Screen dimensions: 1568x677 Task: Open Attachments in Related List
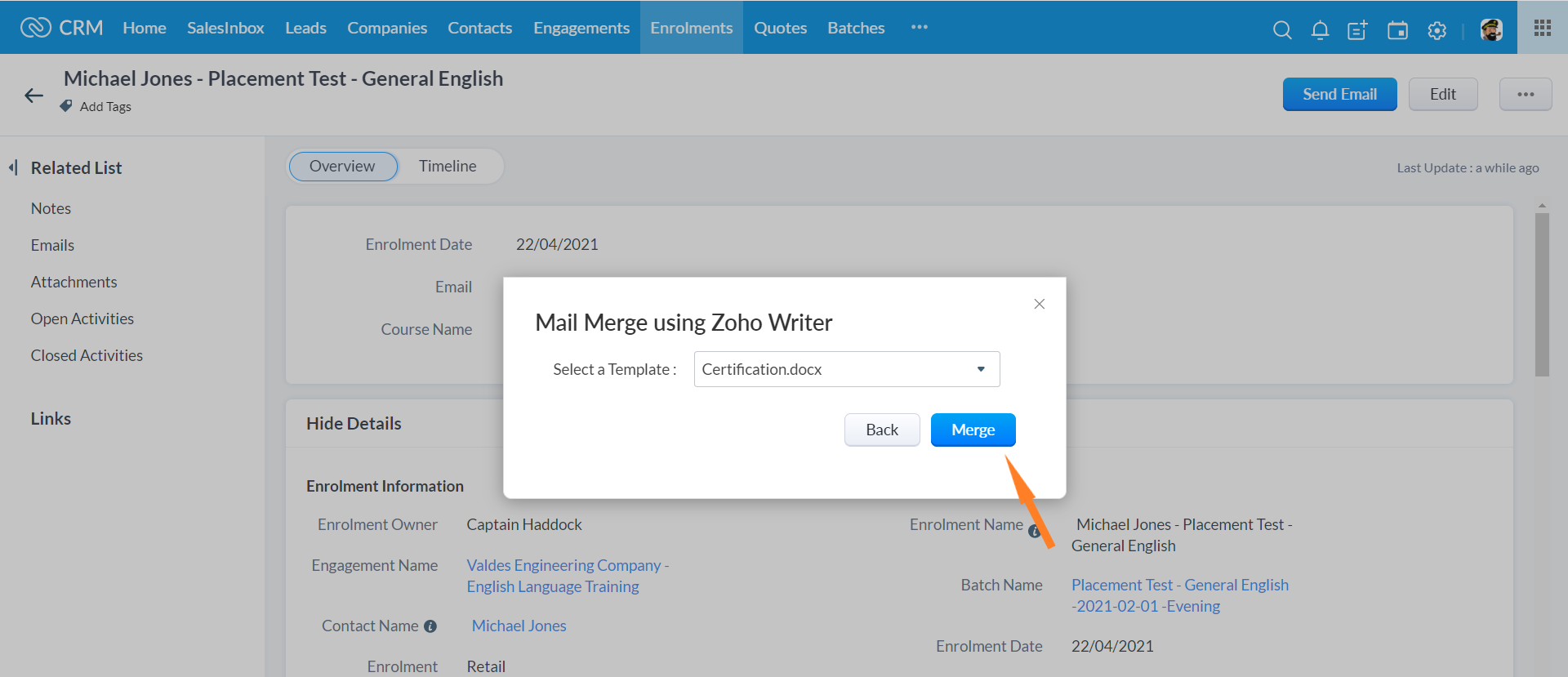point(73,282)
